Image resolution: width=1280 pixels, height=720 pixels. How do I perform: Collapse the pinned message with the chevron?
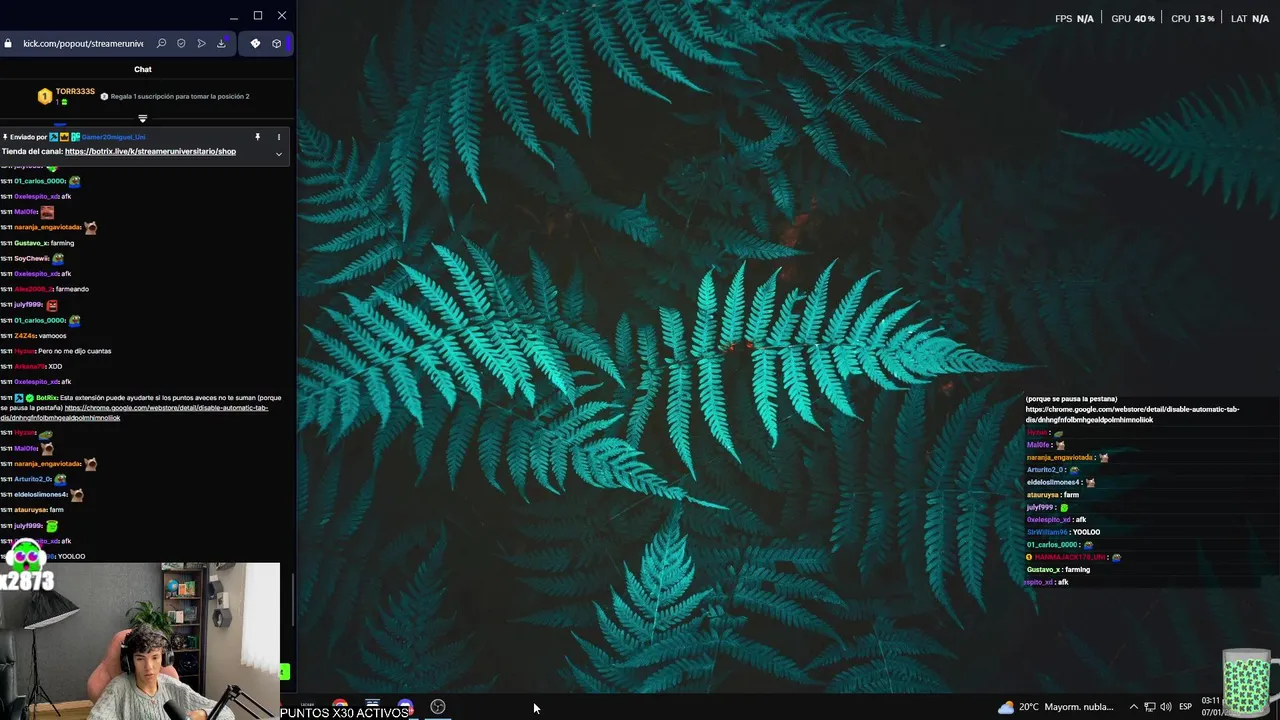(279, 154)
